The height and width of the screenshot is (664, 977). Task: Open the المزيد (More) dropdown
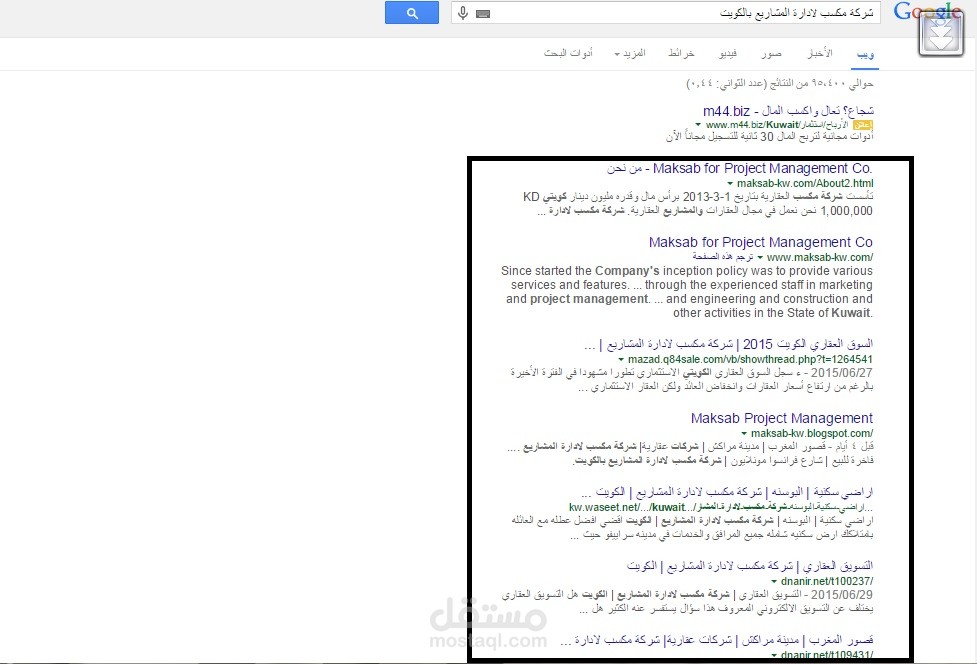pos(630,54)
